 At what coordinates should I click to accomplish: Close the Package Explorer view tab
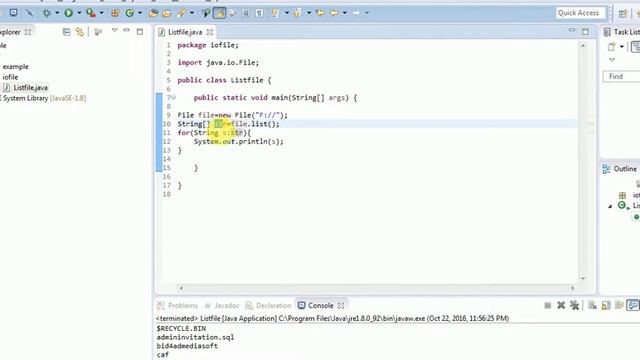(x=28, y=32)
